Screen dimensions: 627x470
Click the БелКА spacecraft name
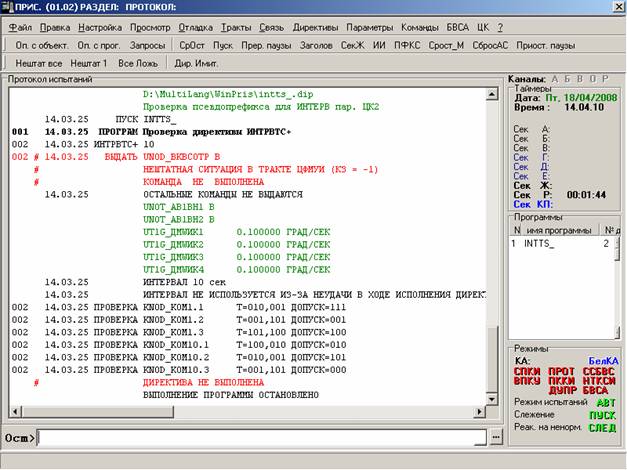(603, 361)
